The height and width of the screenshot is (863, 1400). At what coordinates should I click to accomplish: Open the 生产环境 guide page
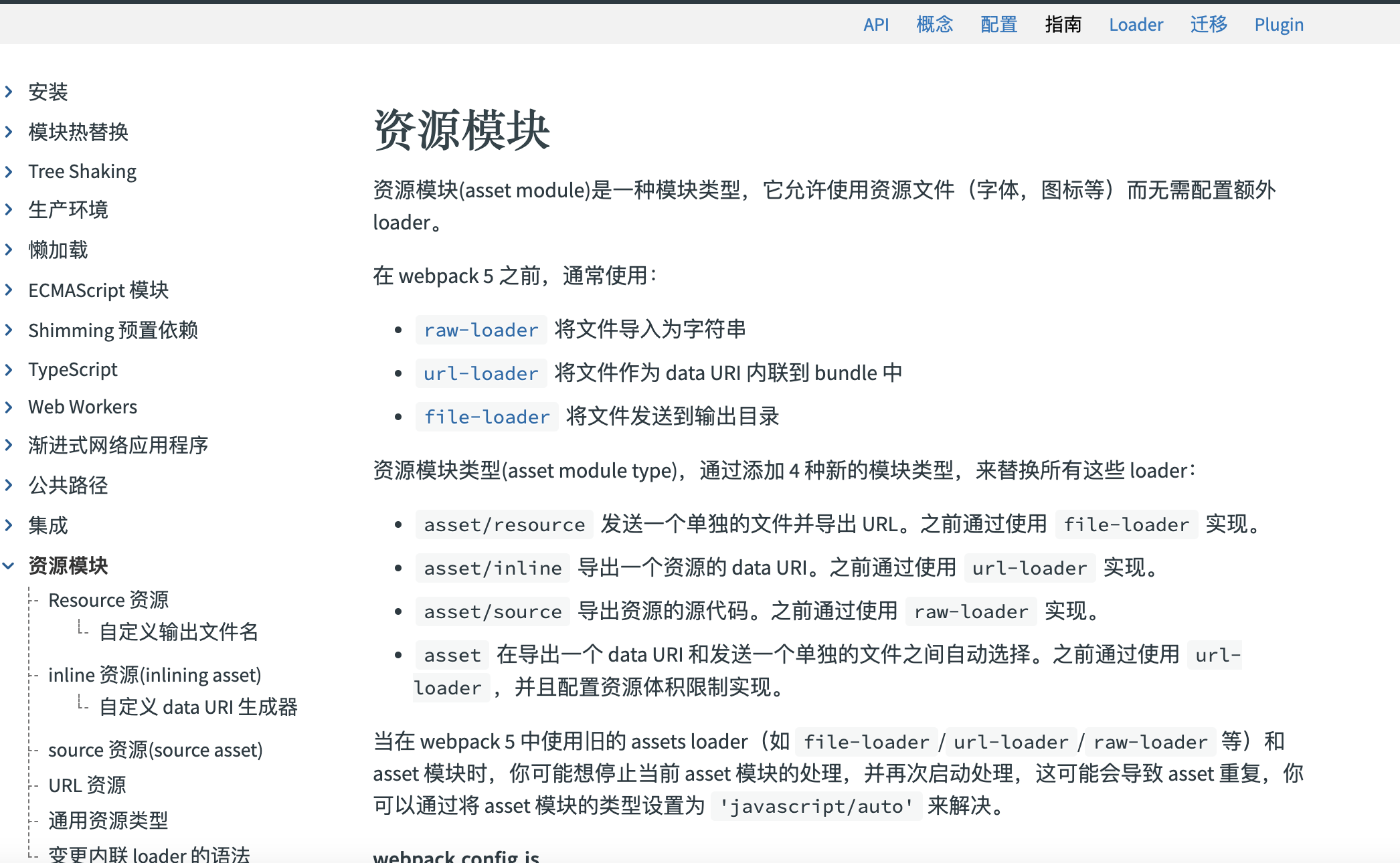[x=68, y=210]
